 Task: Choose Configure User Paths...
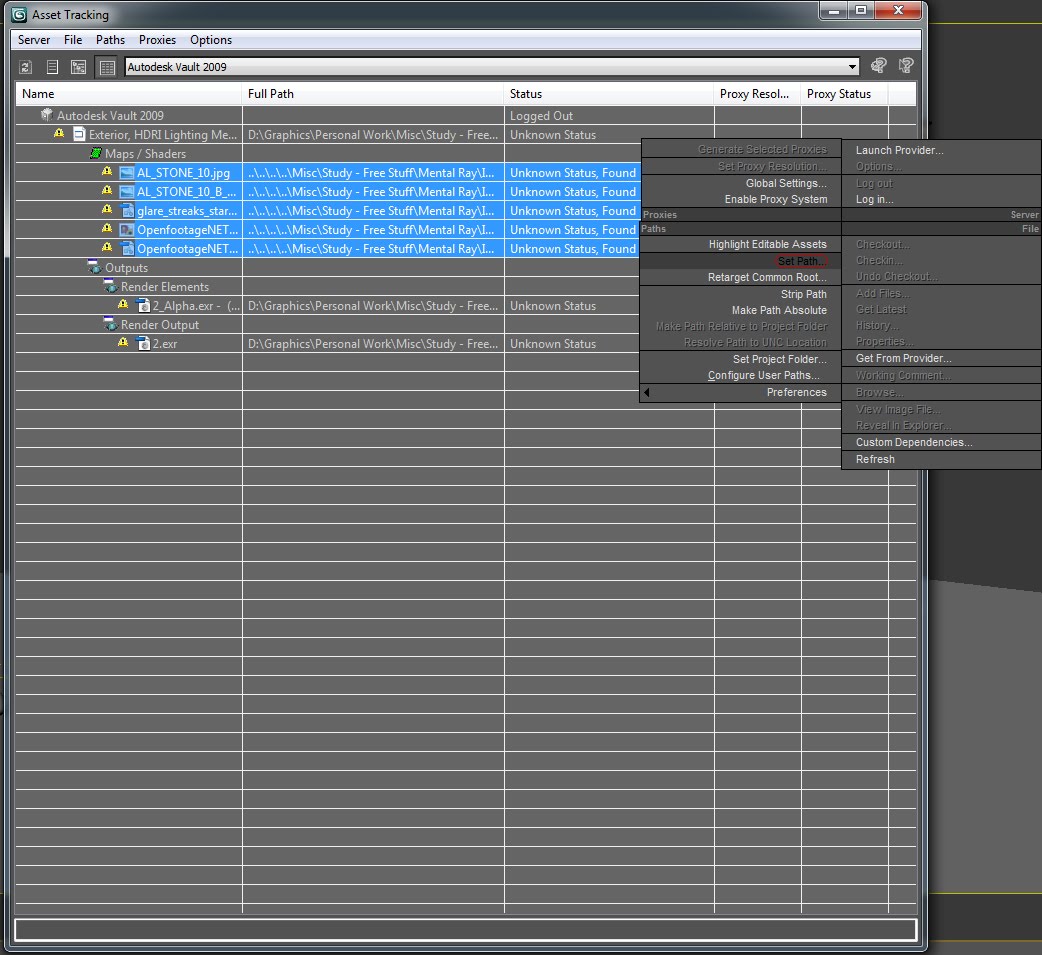(764, 375)
